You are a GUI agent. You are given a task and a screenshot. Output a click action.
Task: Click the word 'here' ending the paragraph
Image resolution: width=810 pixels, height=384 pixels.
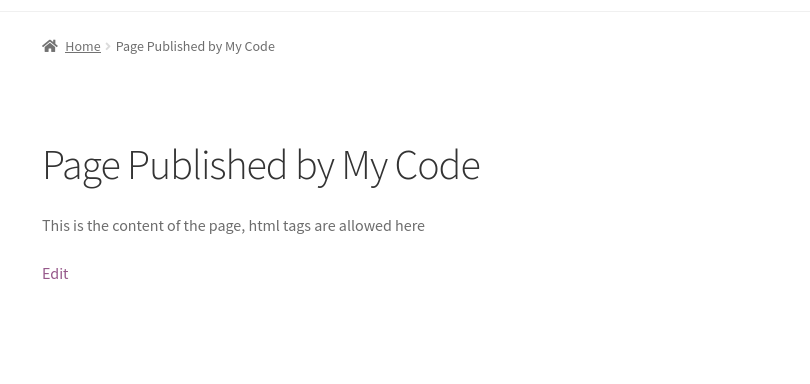(x=410, y=225)
